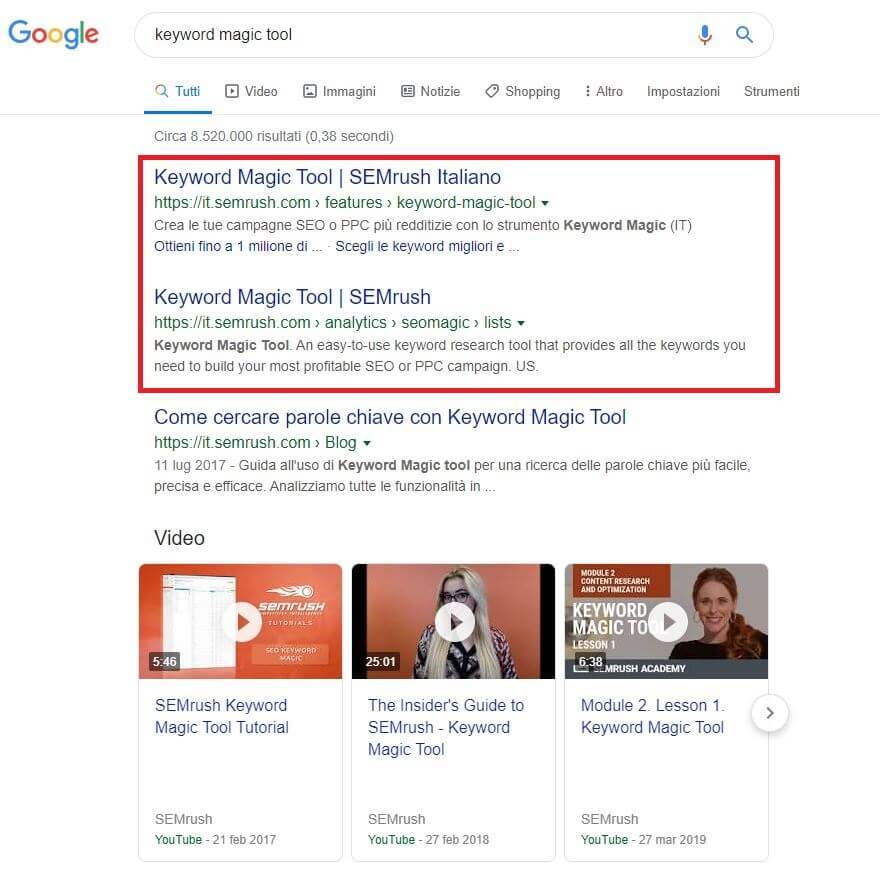The width and height of the screenshot is (880, 875).
Task: Expand breadcrumb options under first SEMrush Italiano result
Action: [x=545, y=202]
